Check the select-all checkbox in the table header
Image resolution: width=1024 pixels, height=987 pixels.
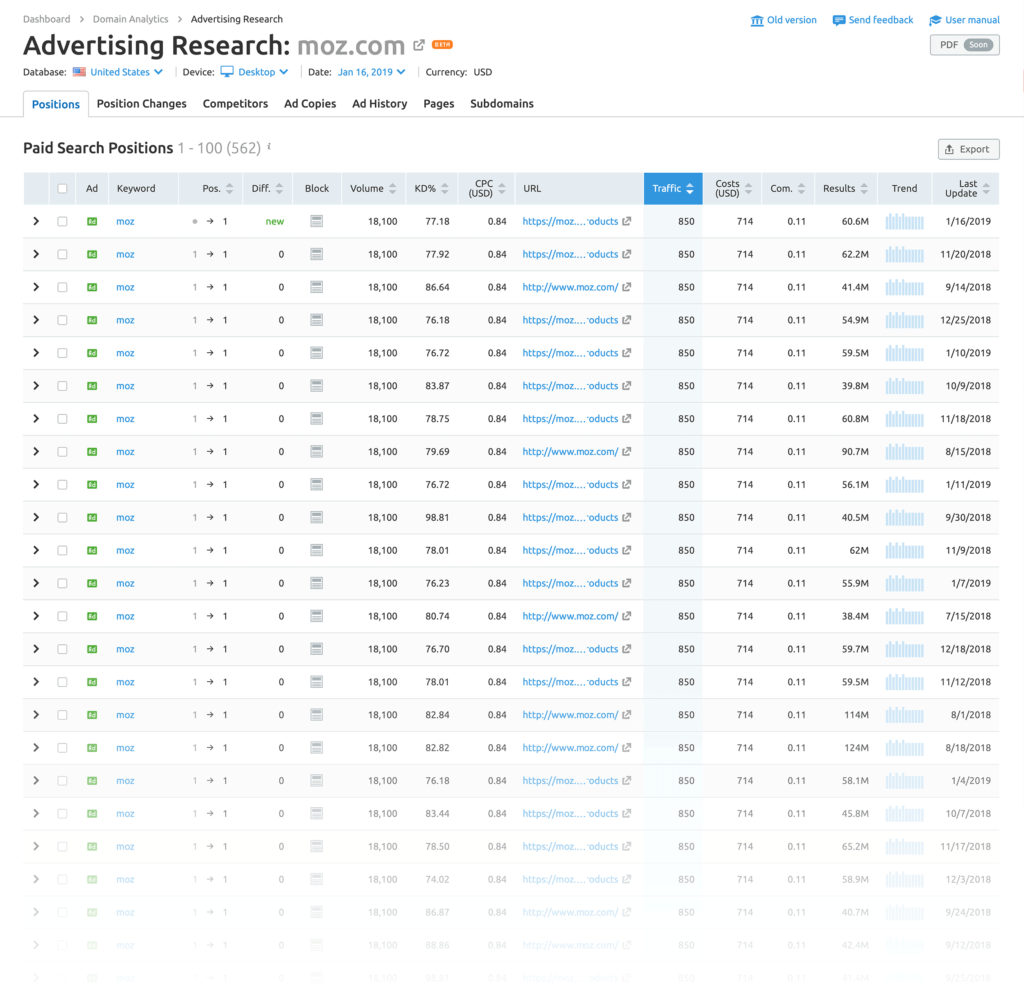(x=62, y=188)
